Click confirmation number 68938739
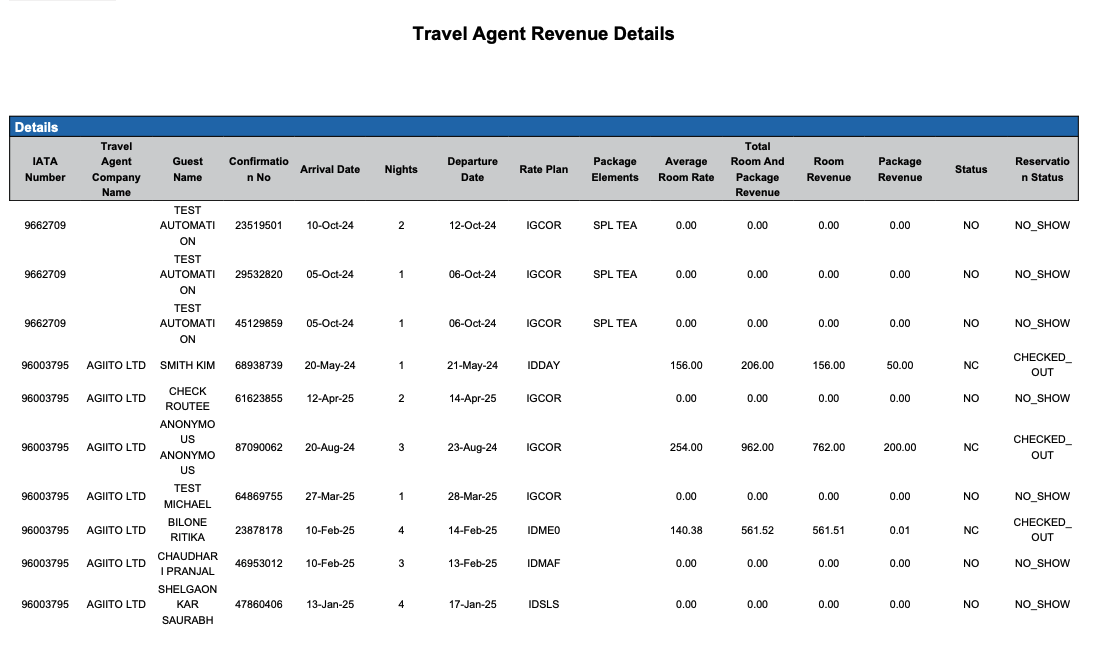 tap(259, 365)
